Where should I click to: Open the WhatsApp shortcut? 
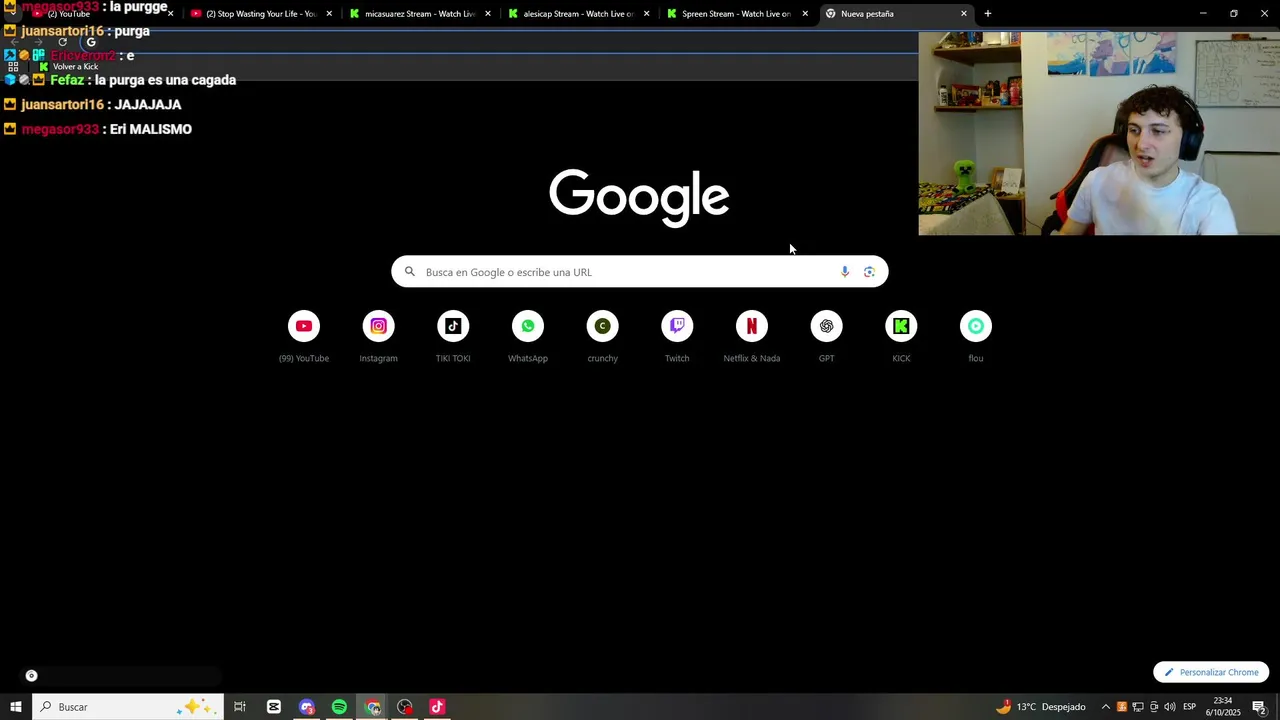pos(528,337)
